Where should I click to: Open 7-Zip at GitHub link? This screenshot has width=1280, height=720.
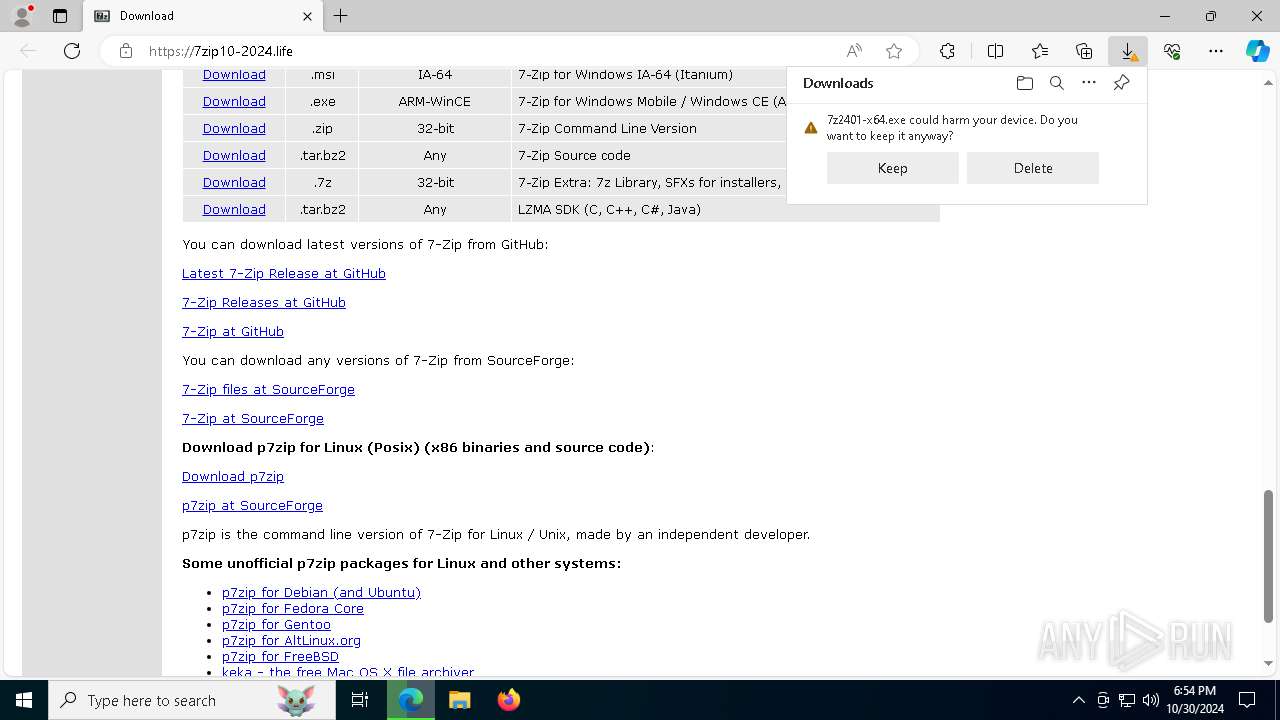coord(233,332)
